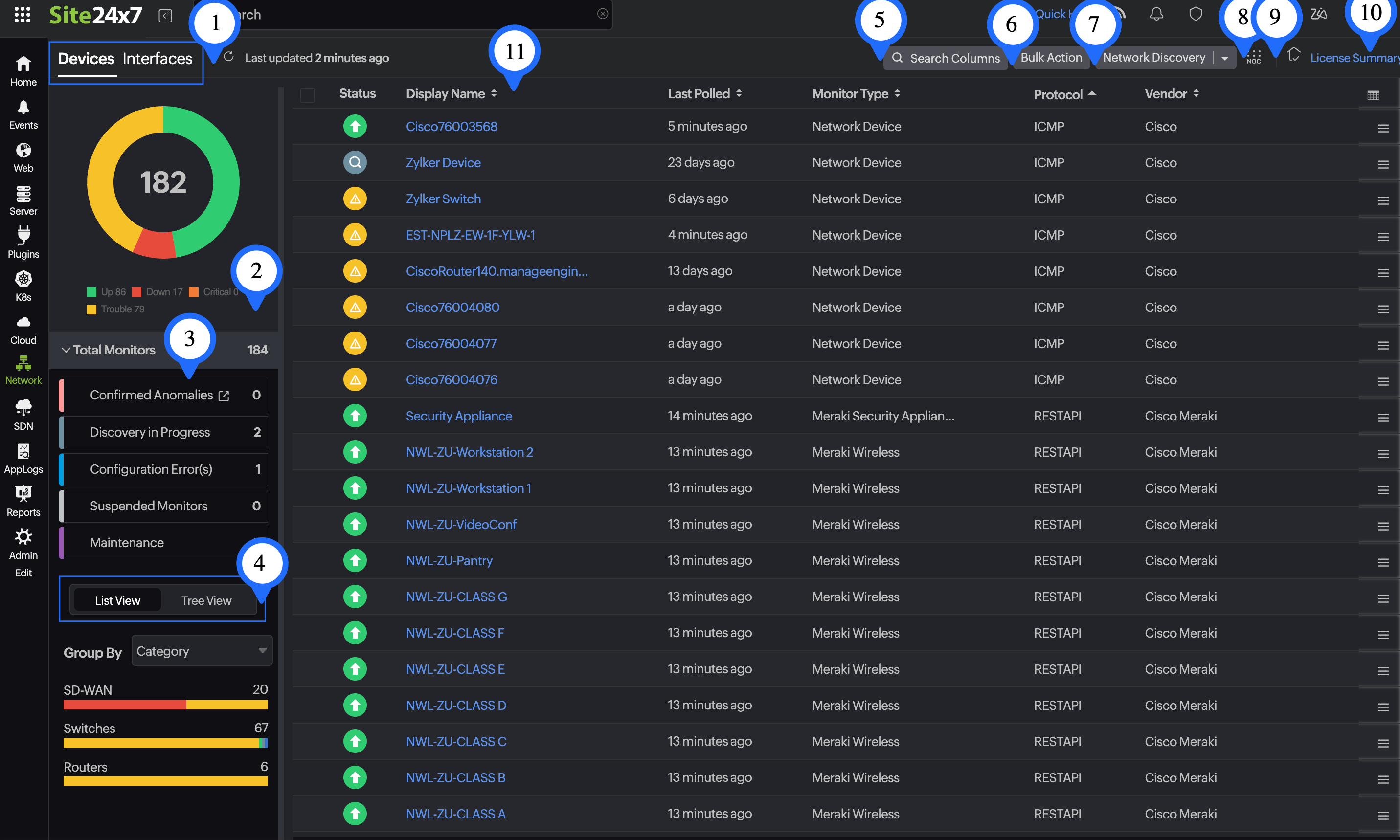This screenshot has width=1400, height=840.
Task: Click the refresh icon beside Last updated
Action: click(229, 57)
